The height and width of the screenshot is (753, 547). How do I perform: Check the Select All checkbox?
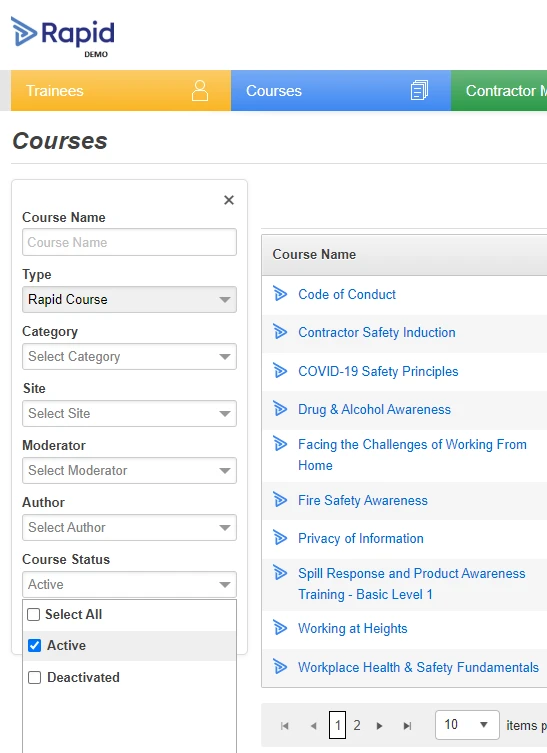(x=34, y=615)
